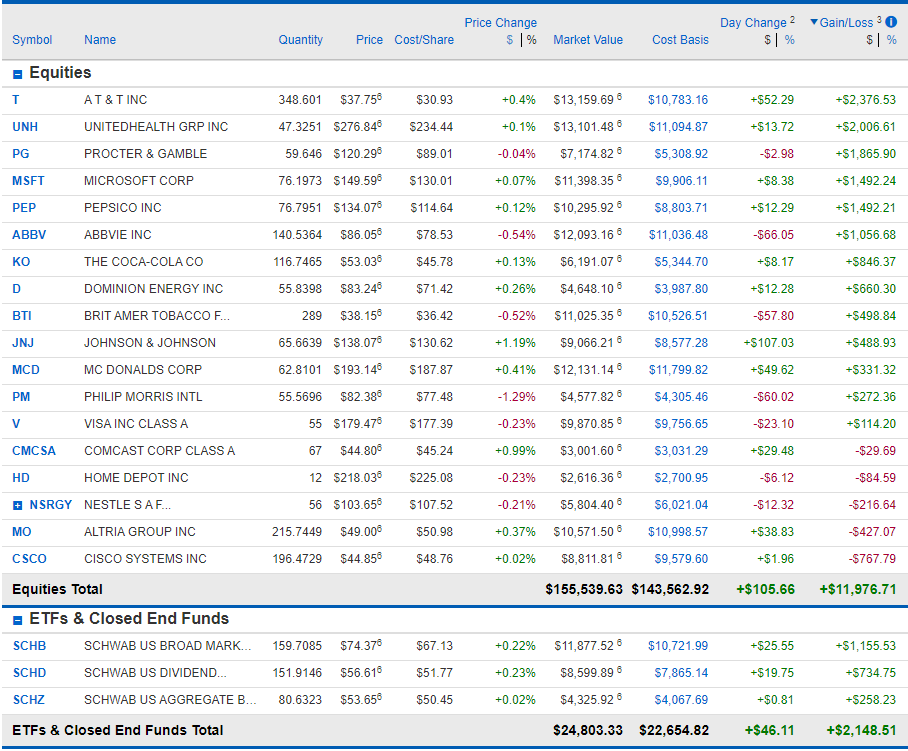This screenshot has height=751, width=908.
Task: Click Equities Total gain +$11,976.71
Action: (858, 589)
